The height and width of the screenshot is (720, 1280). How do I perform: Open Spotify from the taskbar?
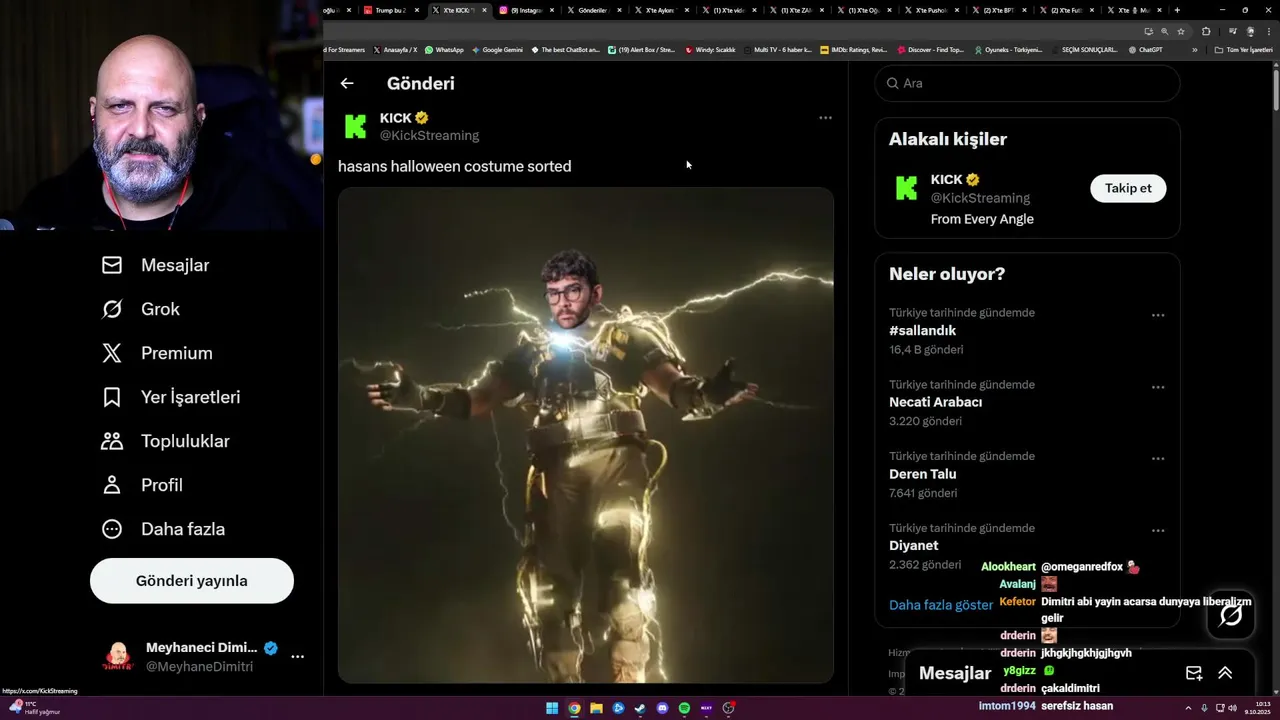[x=684, y=708]
